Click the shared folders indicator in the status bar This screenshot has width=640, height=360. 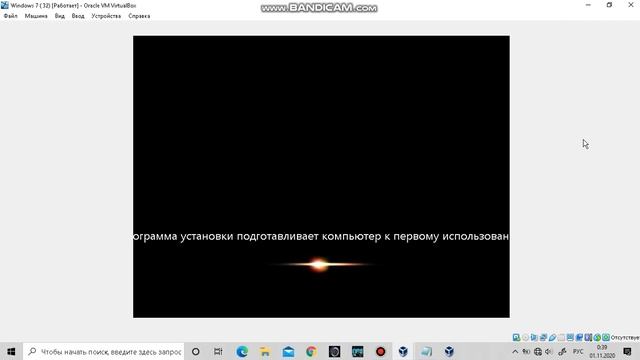pos(561,337)
